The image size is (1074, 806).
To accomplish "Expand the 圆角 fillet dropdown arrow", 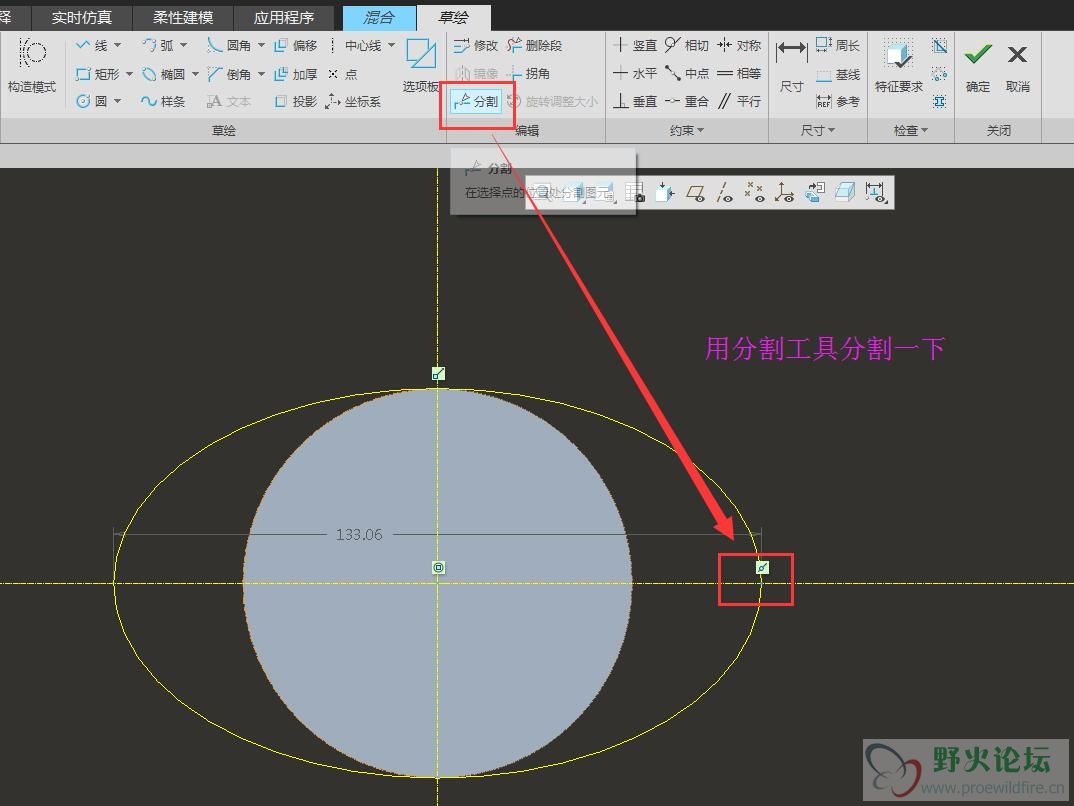I will [261, 45].
